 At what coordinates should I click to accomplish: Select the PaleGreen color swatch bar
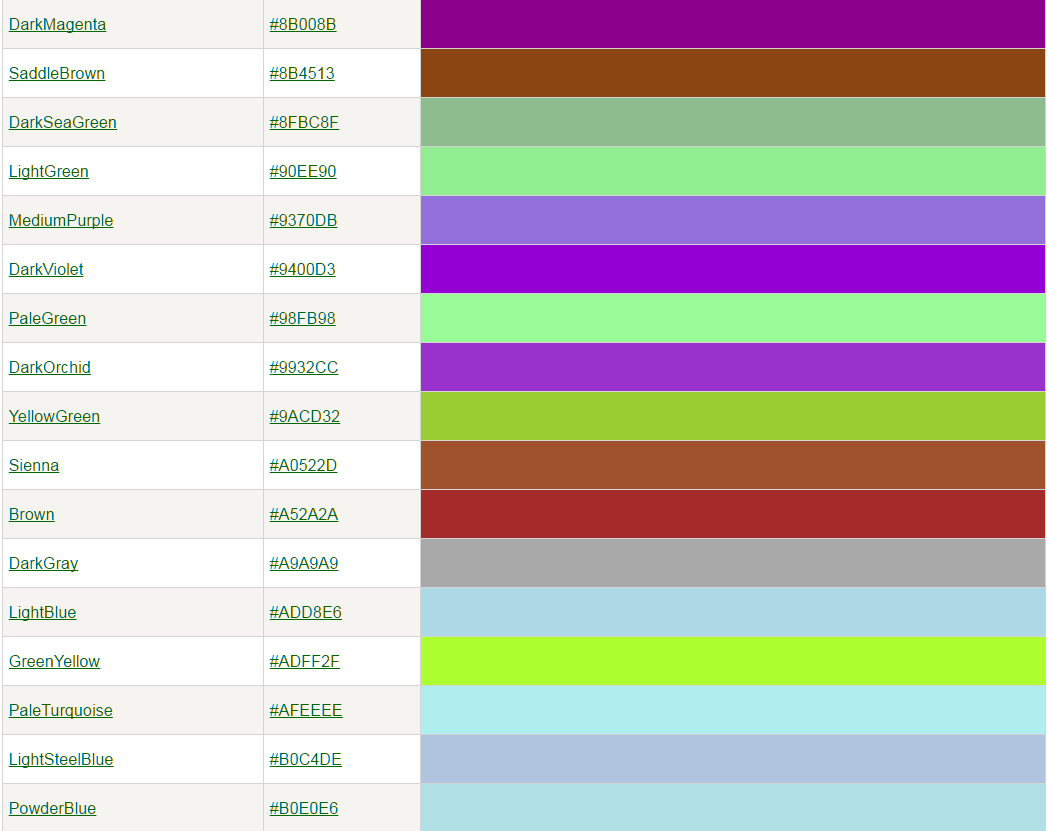pyautogui.click(x=732, y=318)
